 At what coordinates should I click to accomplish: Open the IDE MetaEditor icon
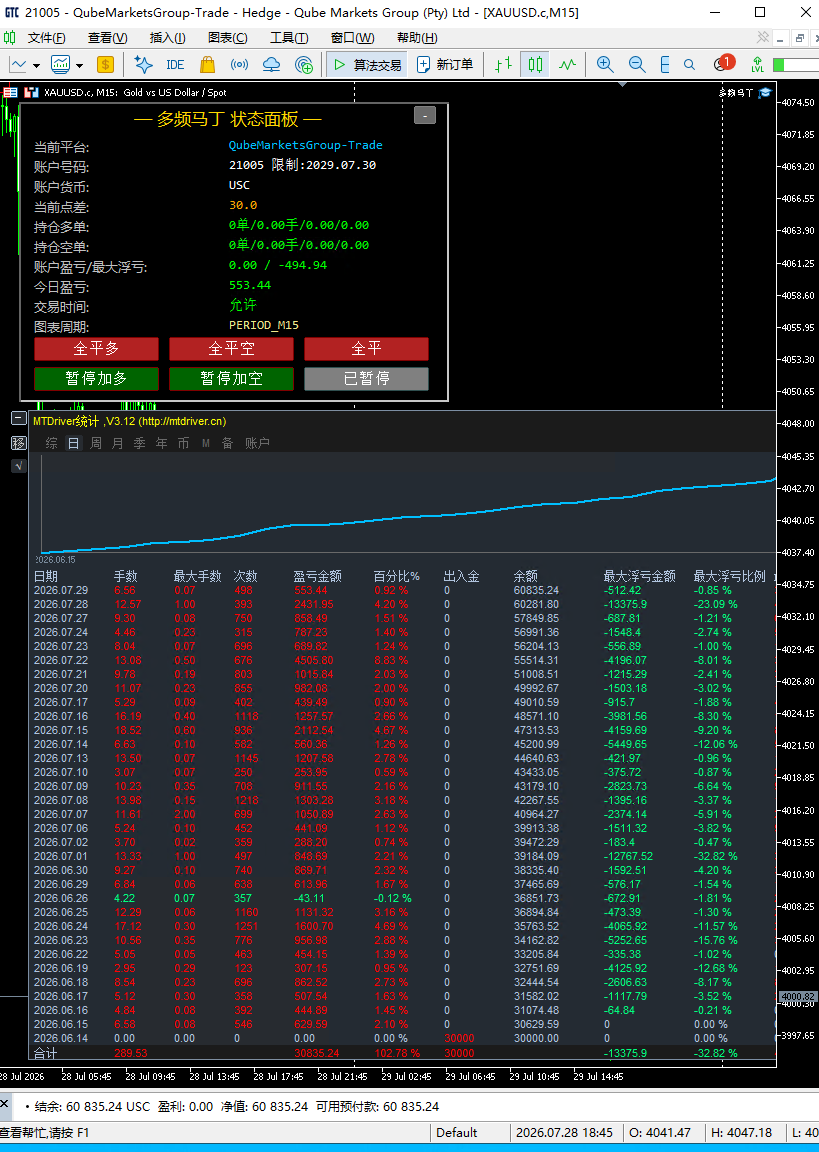175,65
